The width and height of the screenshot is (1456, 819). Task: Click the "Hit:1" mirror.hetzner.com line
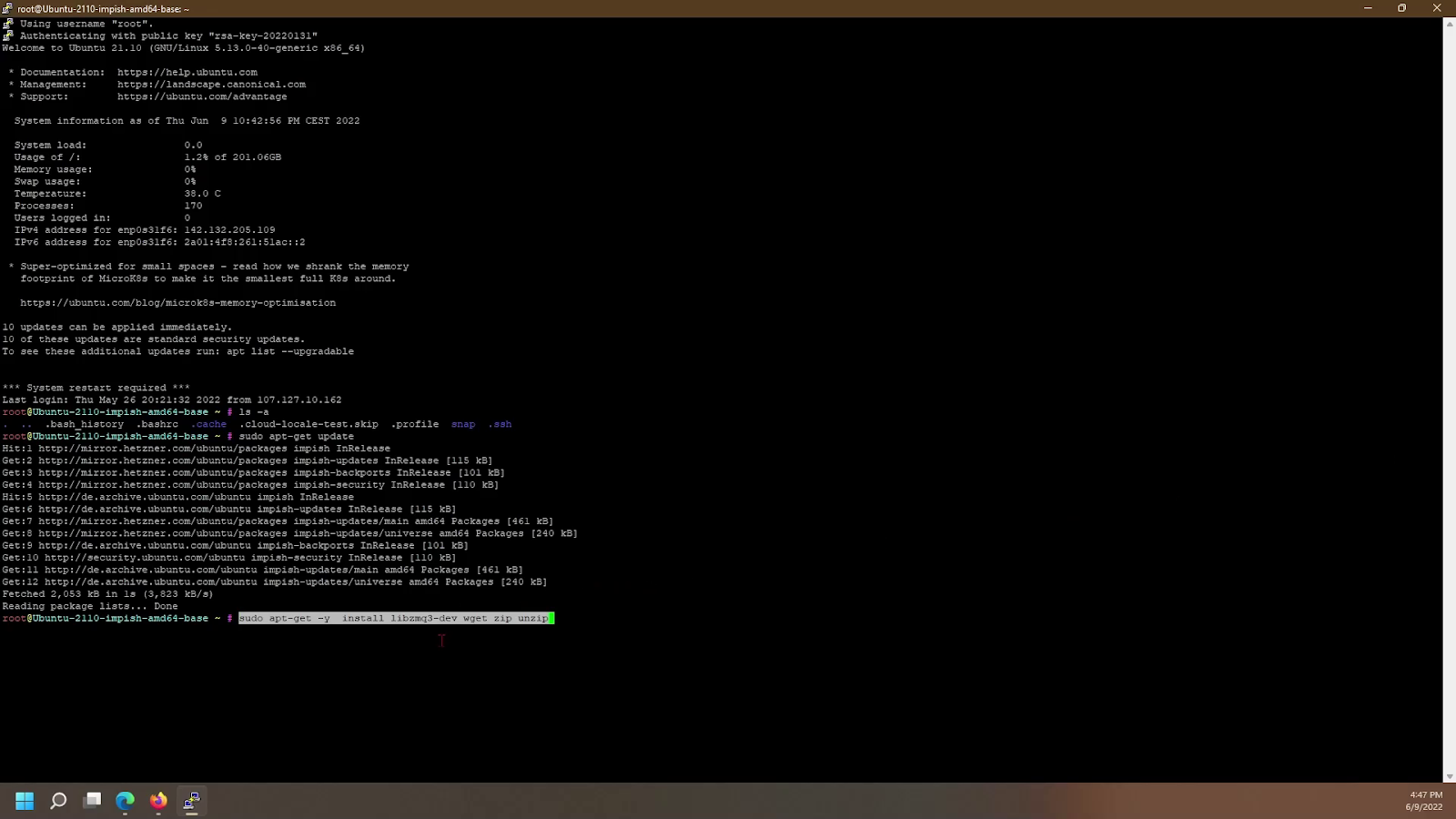pos(197,449)
